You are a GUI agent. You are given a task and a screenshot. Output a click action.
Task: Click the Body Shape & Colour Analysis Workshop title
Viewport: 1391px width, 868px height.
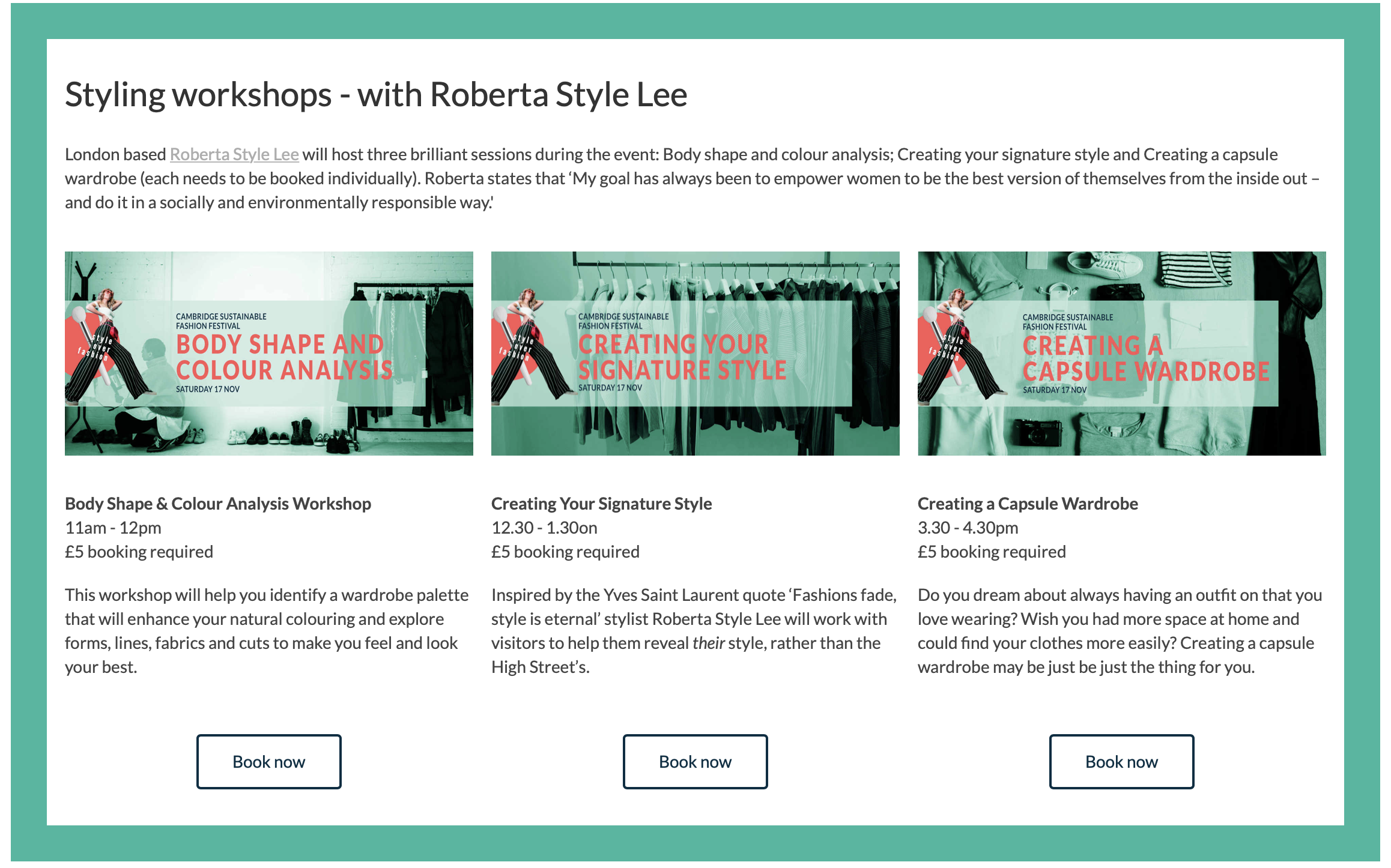(218, 504)
